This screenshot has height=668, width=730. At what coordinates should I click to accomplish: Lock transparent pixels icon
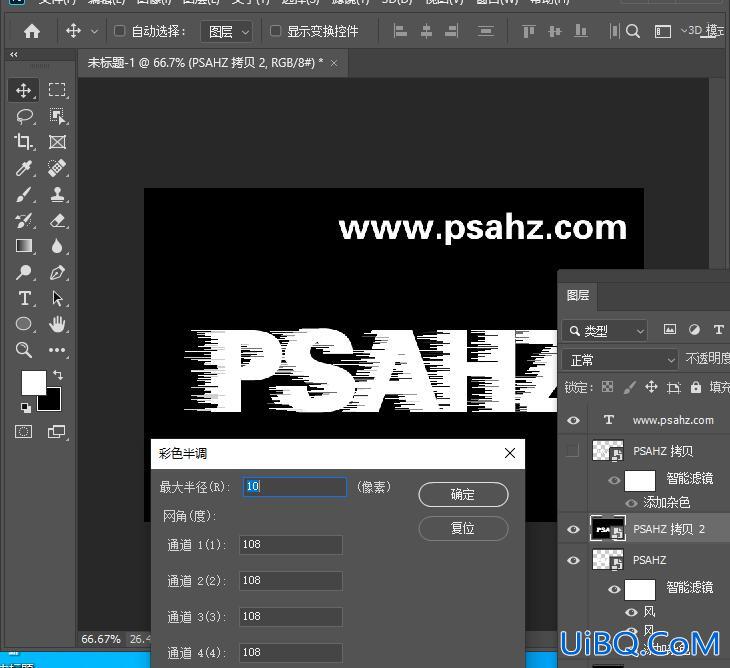(x=607, y=387)
